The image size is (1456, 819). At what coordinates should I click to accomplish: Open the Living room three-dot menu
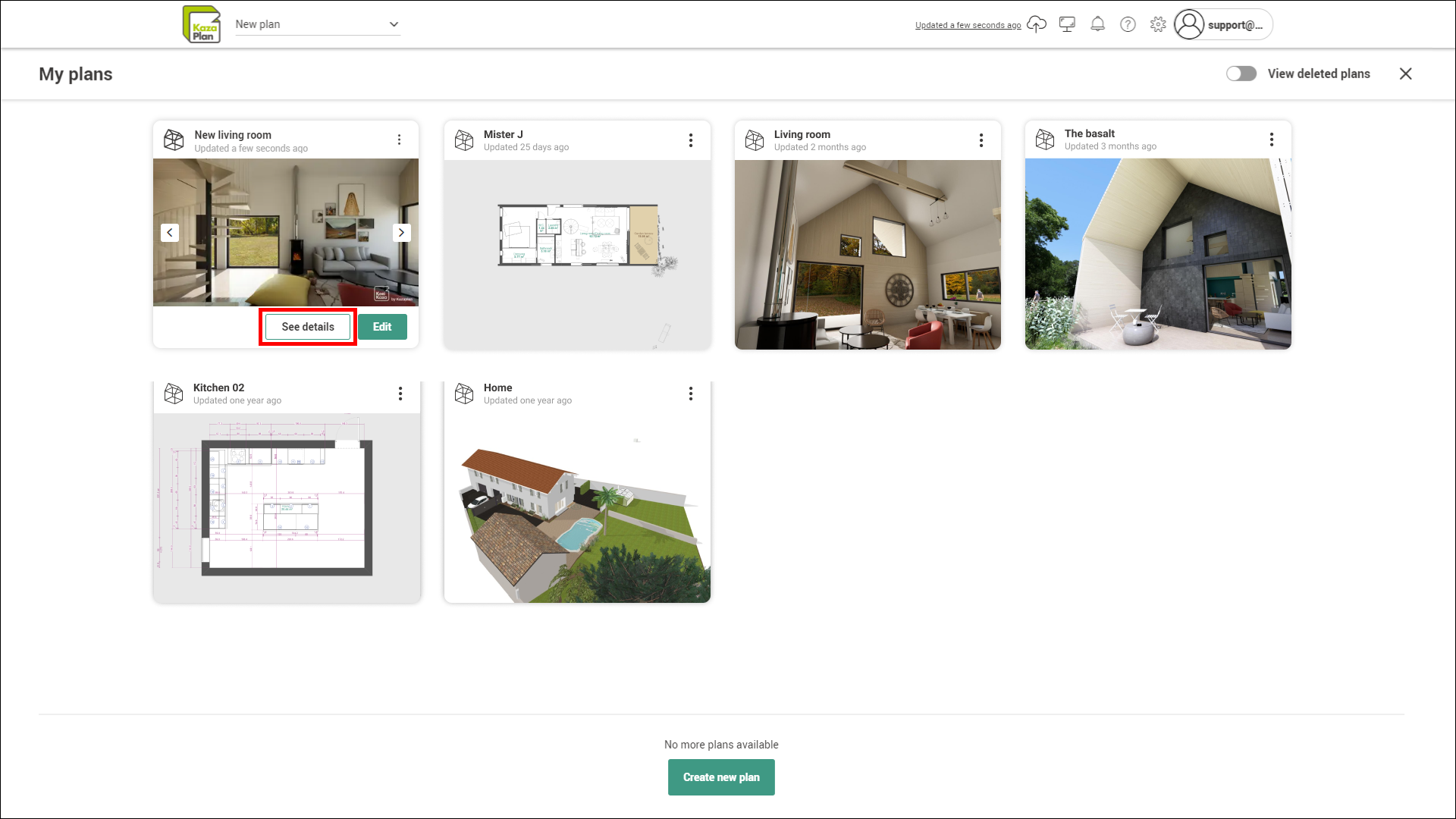click(981, 140)
